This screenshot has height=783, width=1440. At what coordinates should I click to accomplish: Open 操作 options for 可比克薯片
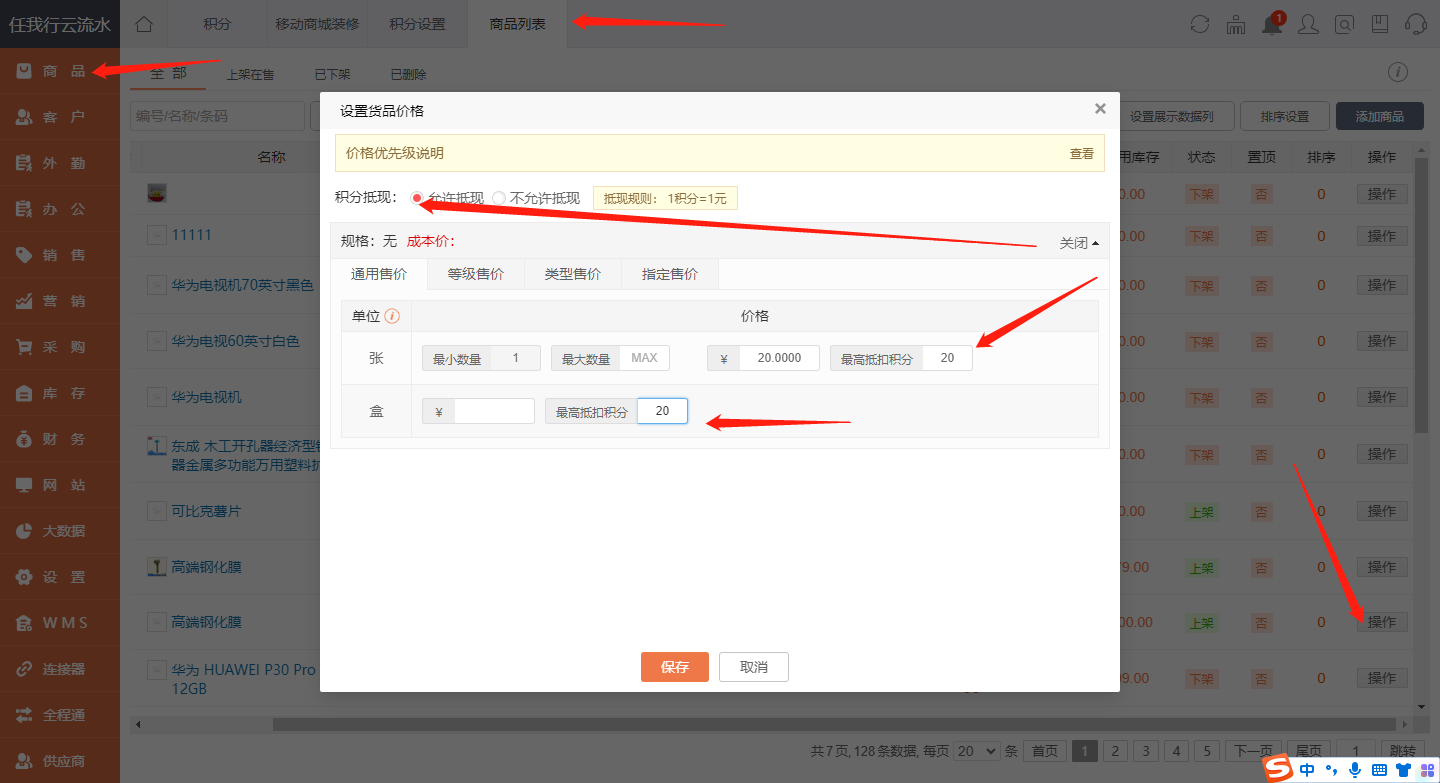click(x=1381, y=511)
